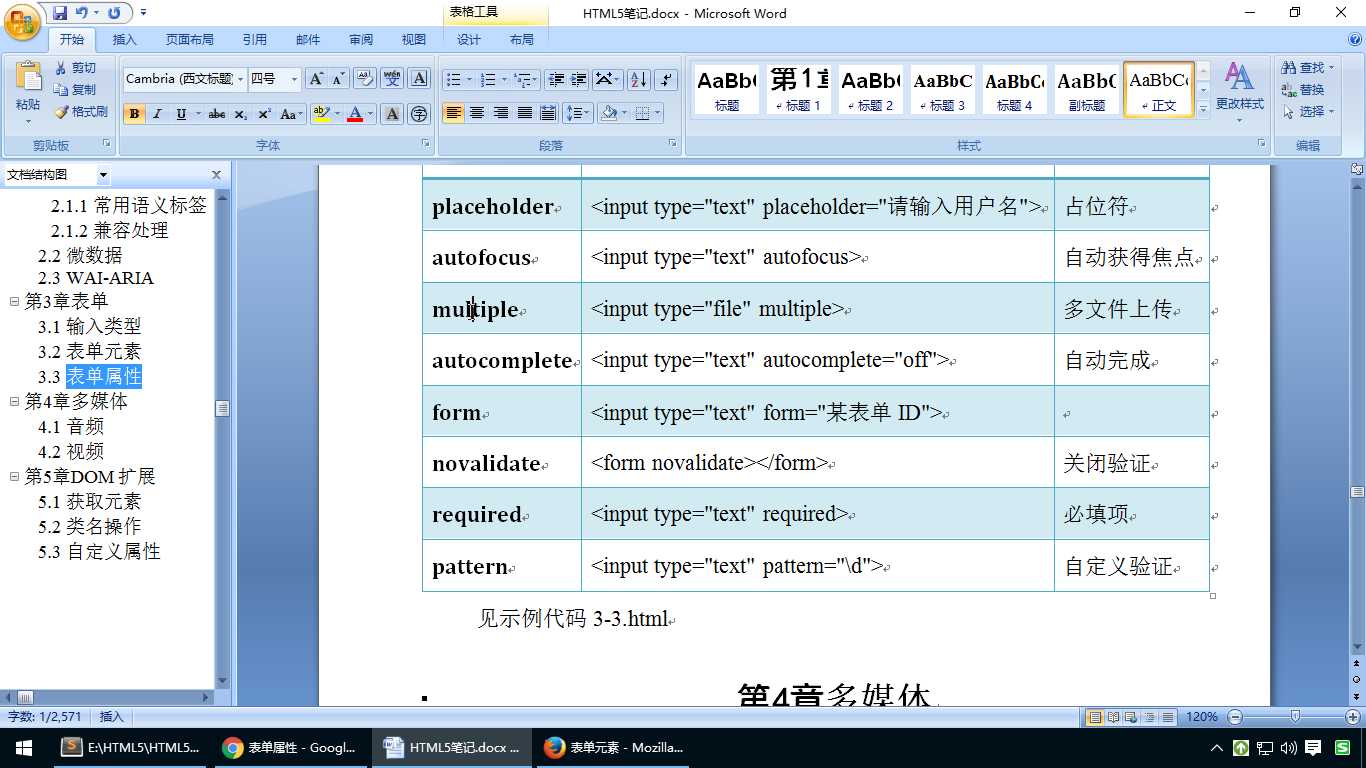Apply character border
Viewport: 1366px width, 768px height.
(420, 79)
